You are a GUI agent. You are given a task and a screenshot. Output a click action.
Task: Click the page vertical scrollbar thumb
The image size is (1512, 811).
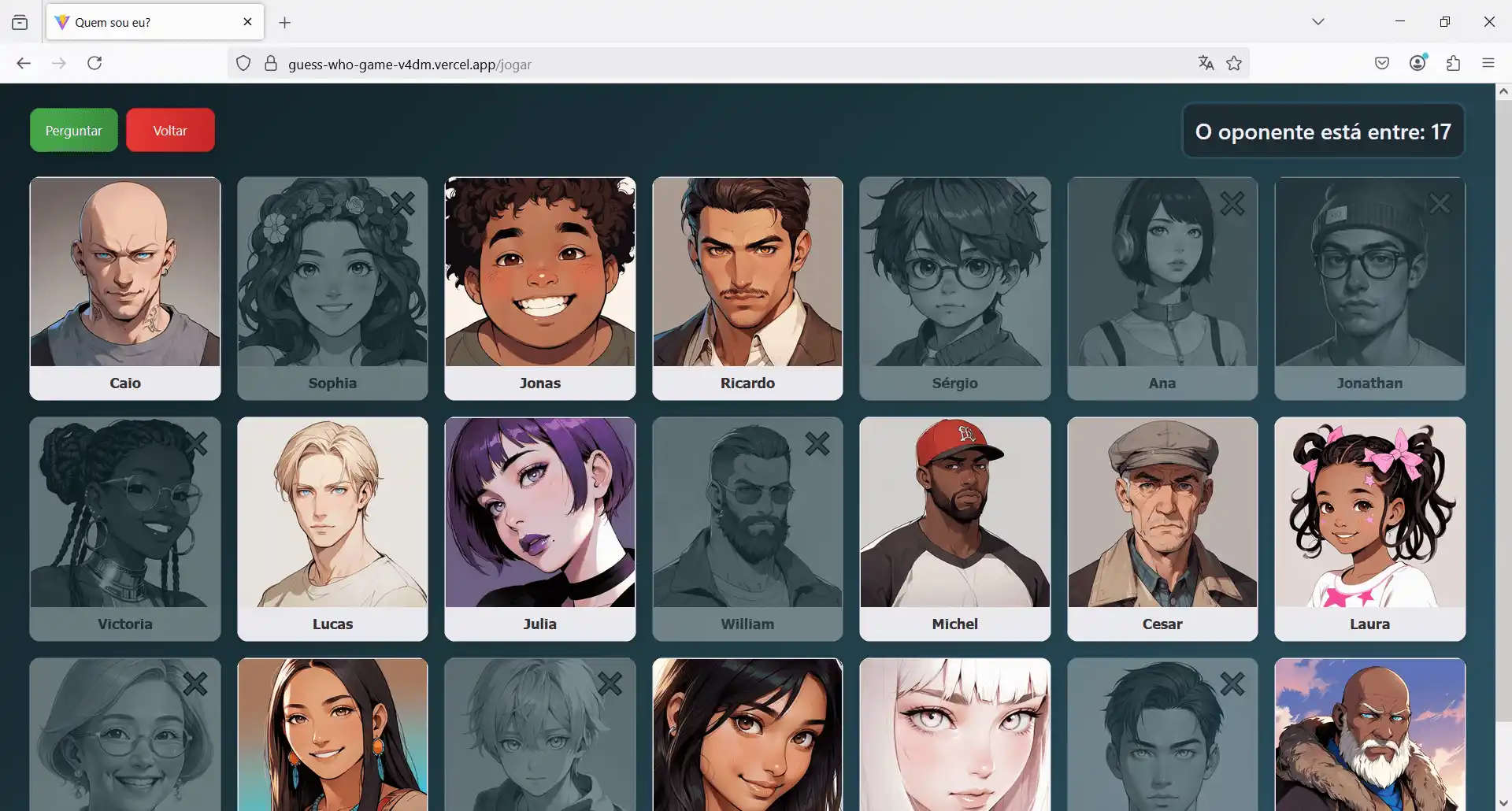(1503, 411)
